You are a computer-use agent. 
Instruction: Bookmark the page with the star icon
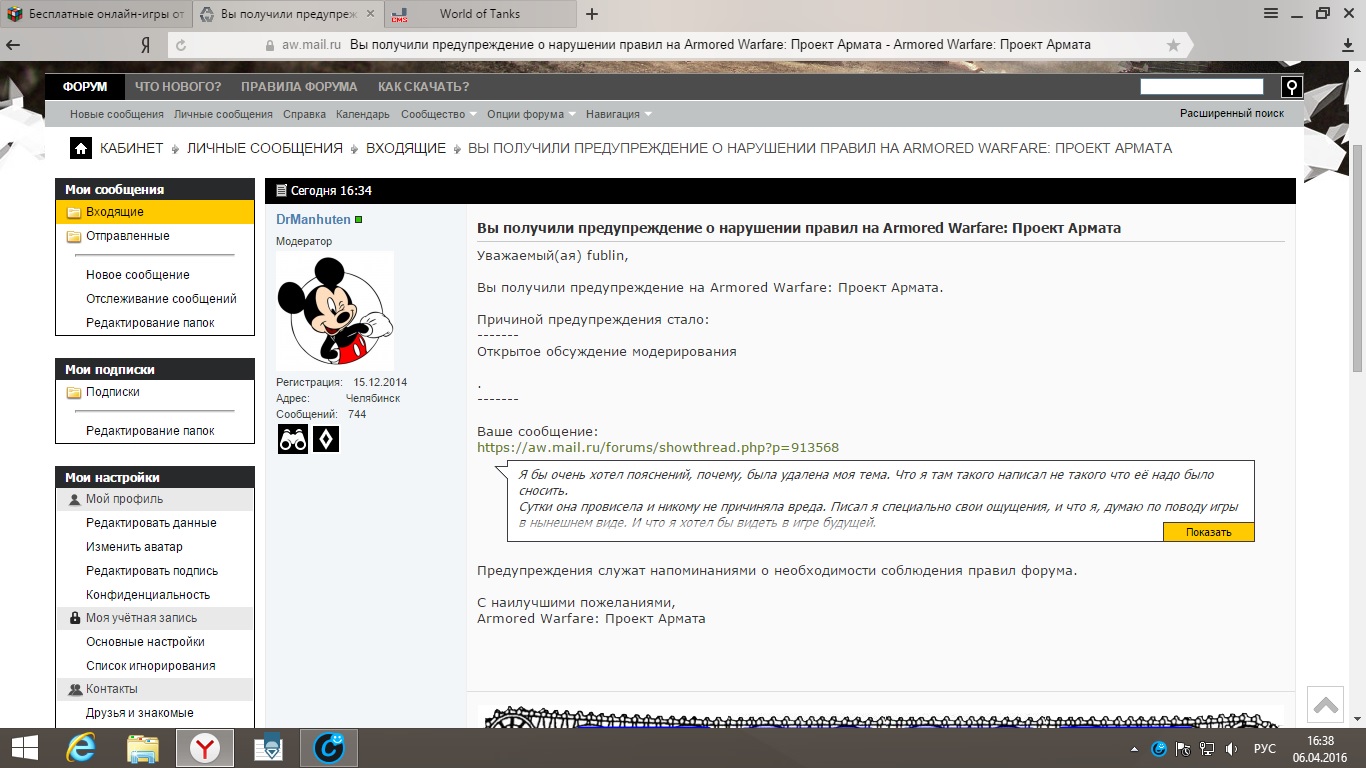point(1173,45)
